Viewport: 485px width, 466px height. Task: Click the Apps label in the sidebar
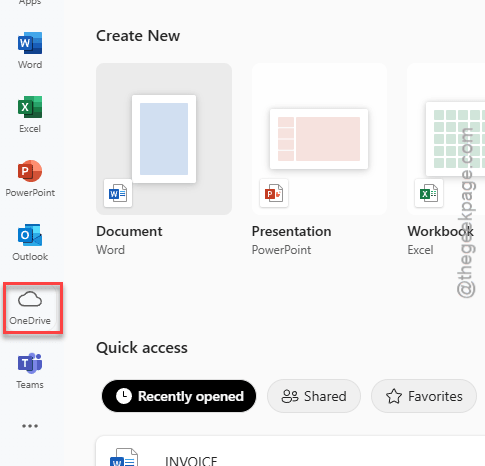click(x=30, y=3)
